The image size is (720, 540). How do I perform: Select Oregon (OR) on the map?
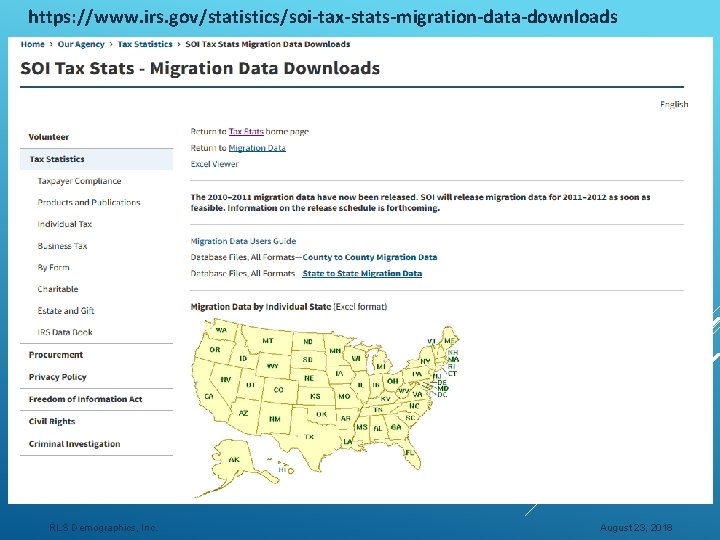tap(215, 349)
